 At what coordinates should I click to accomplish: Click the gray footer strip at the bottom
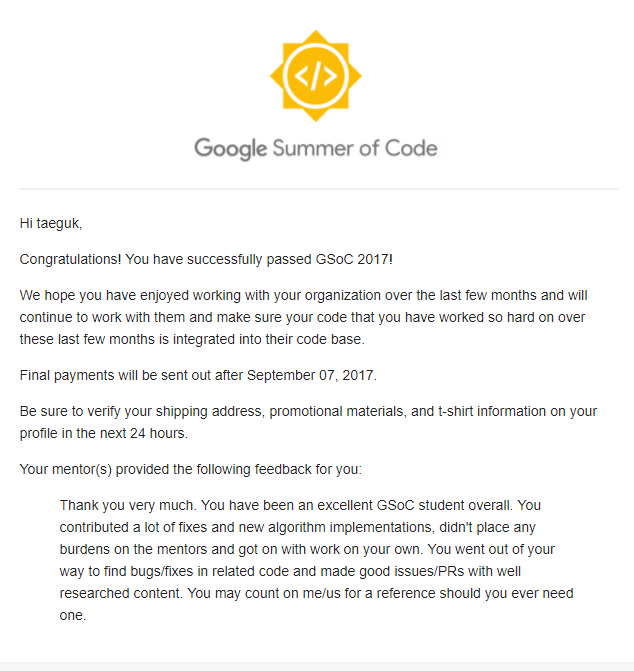coord(317,666)
